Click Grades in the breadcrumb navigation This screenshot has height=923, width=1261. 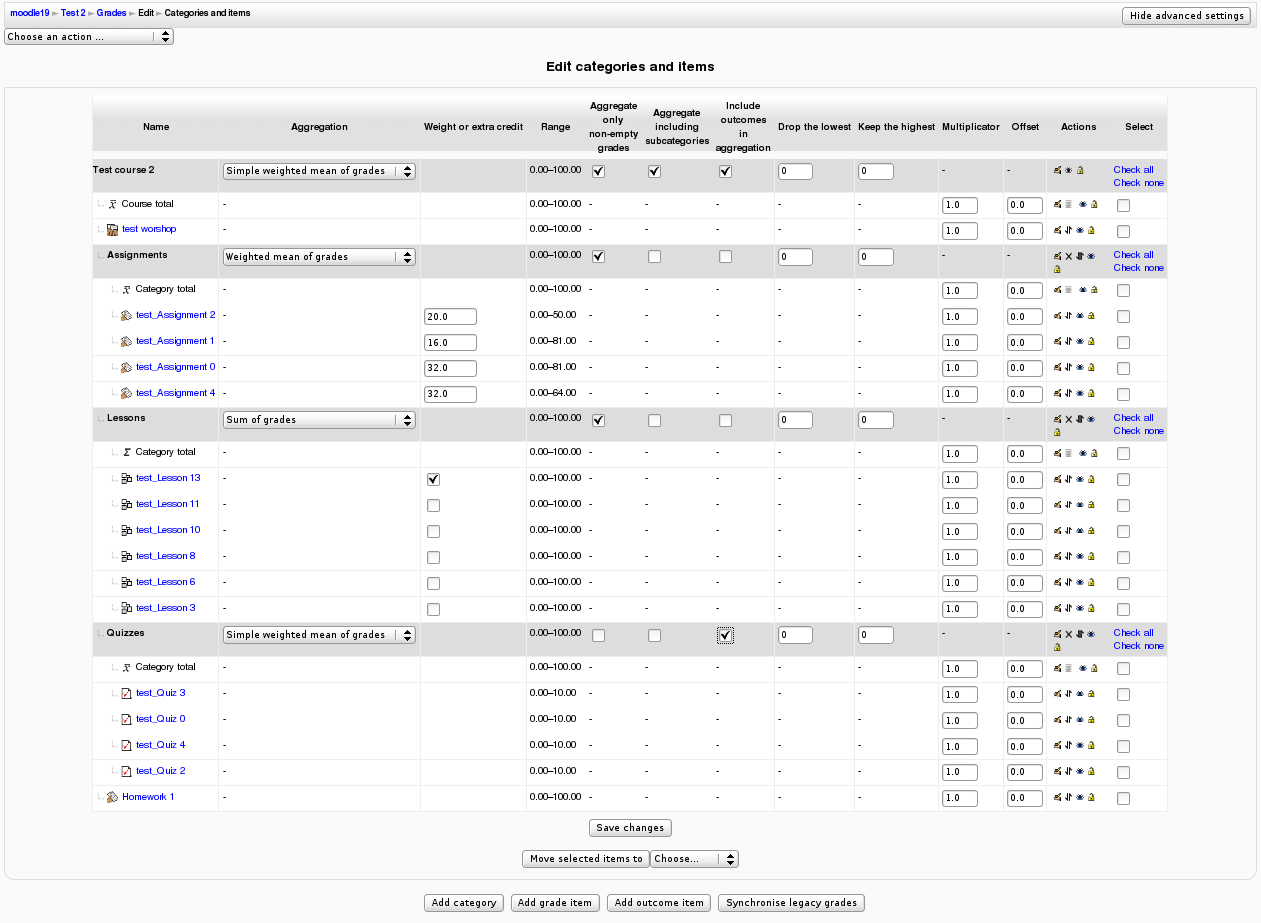point(111,13)
